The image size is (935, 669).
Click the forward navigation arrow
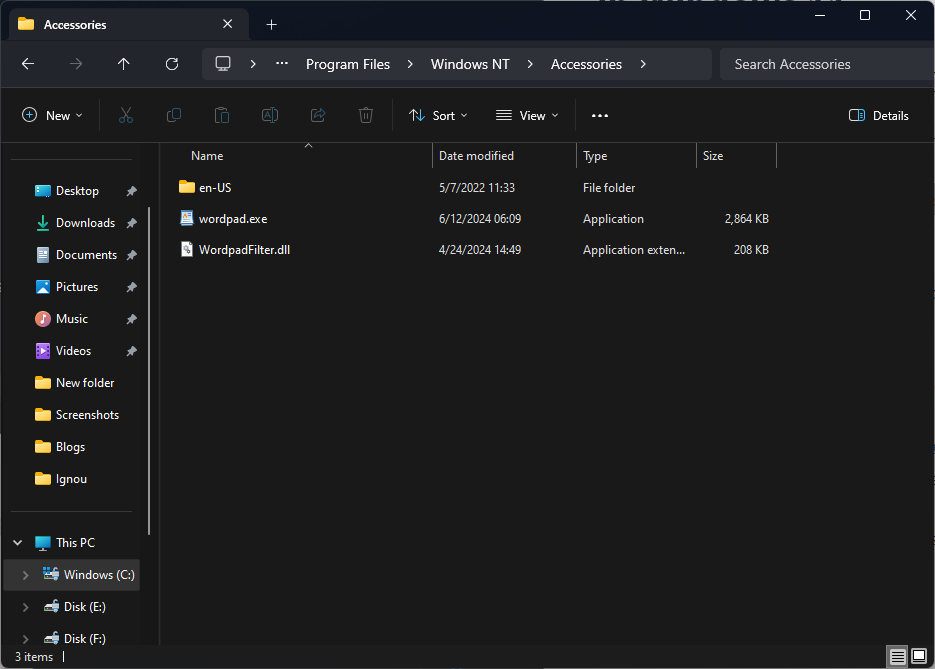76,64
